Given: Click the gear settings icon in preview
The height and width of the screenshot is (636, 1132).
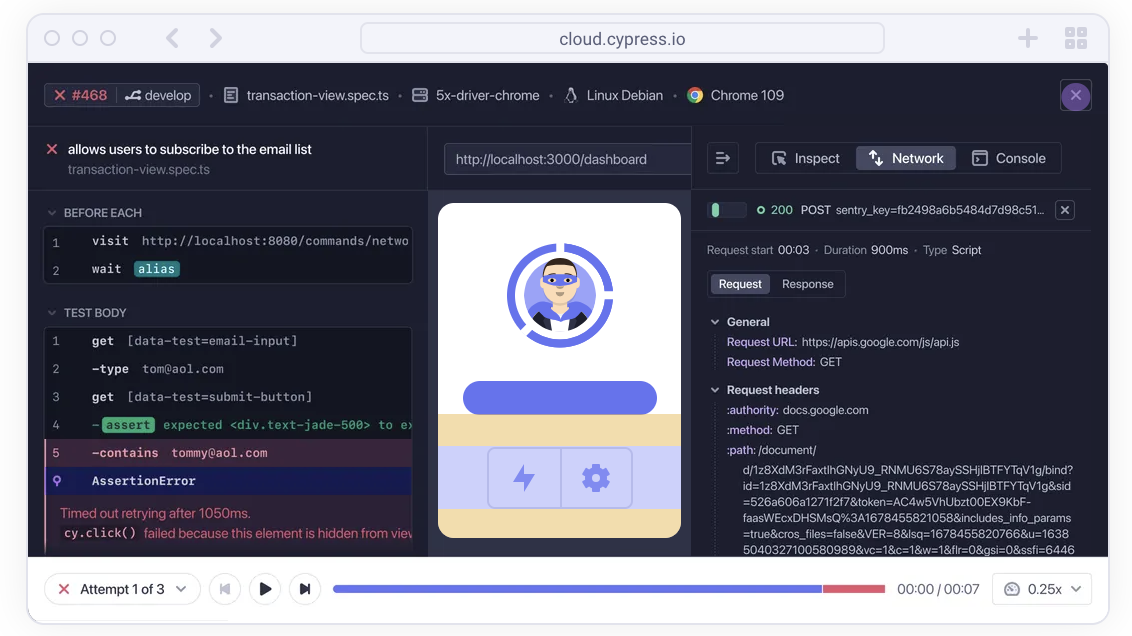Looking at the screenshot, I should (596, 478).
